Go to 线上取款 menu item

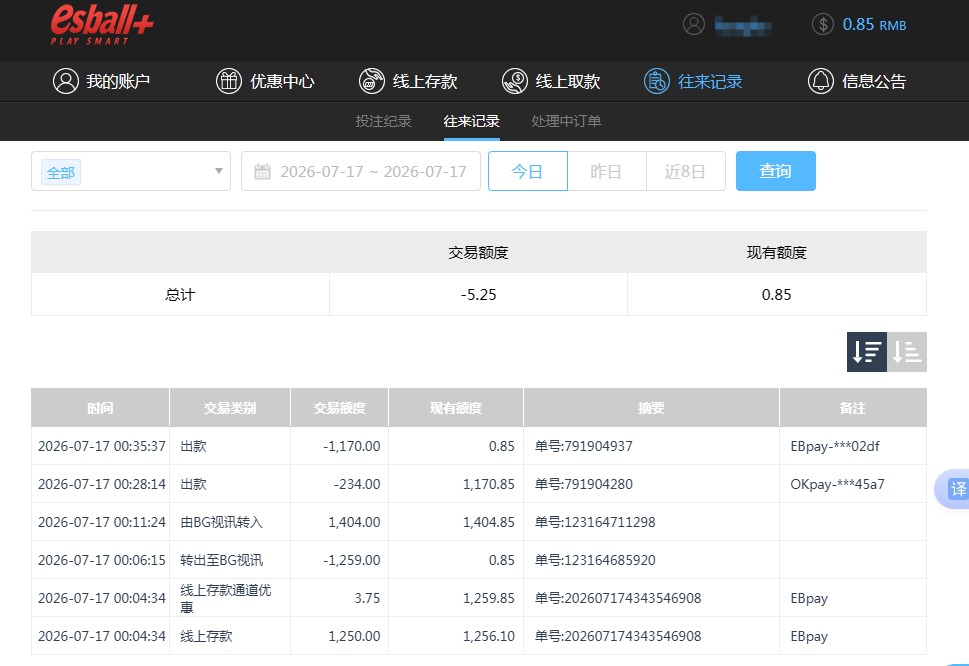[551, 81]
